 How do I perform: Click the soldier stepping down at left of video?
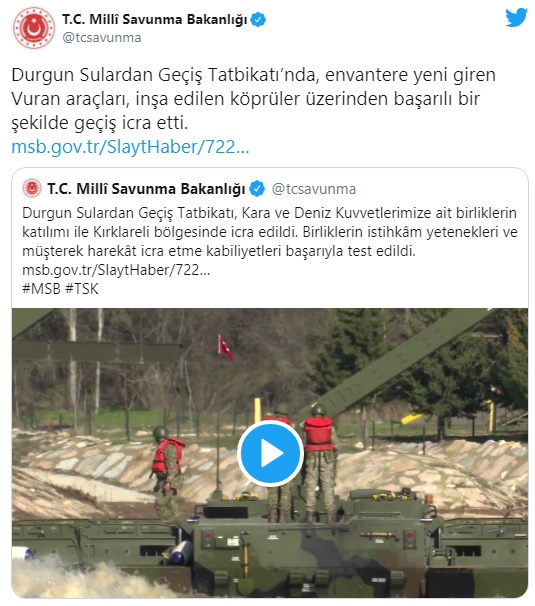coord(168,473)
